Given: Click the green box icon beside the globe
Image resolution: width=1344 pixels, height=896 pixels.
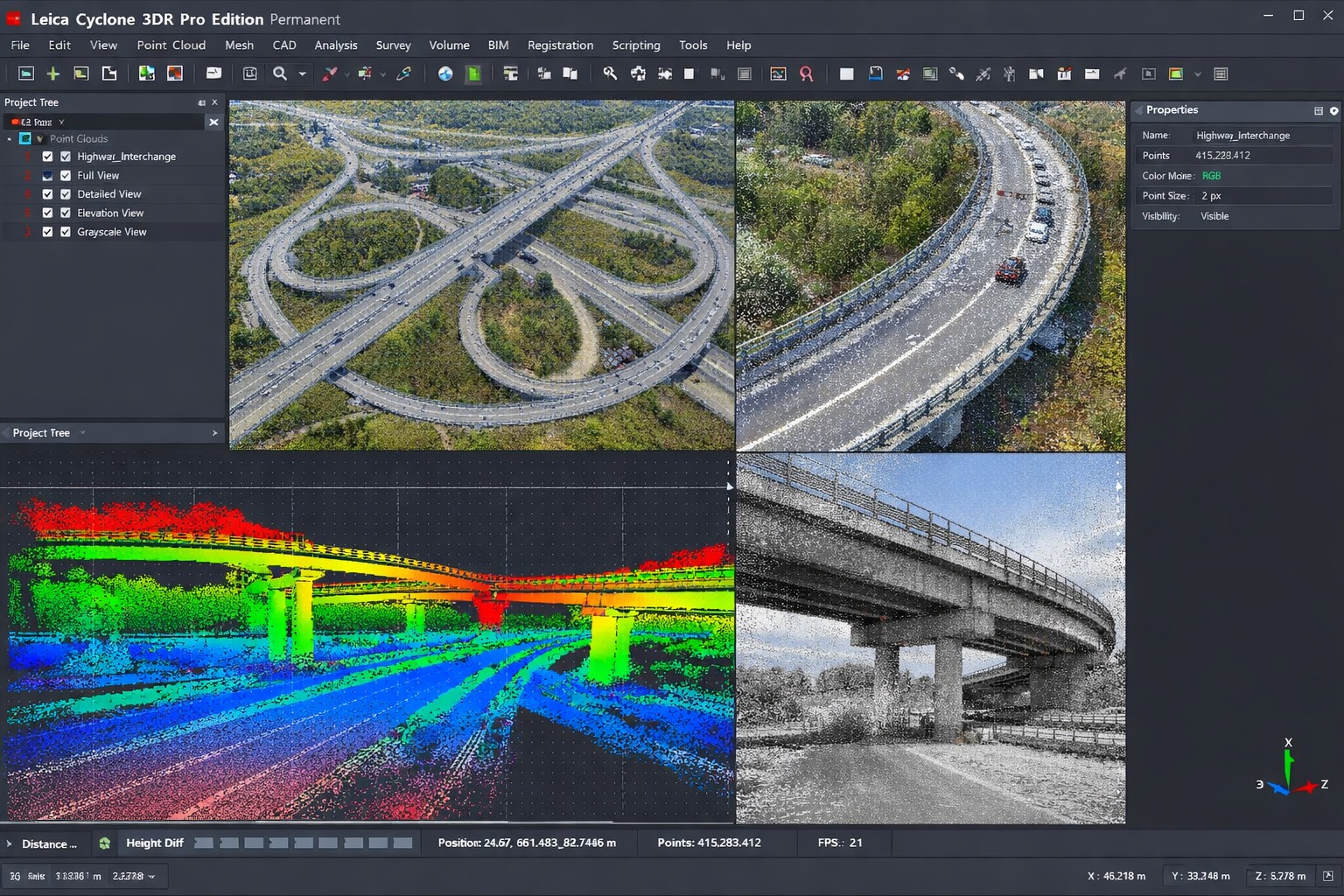Looking at the screenshot, I should pos(473,74).
